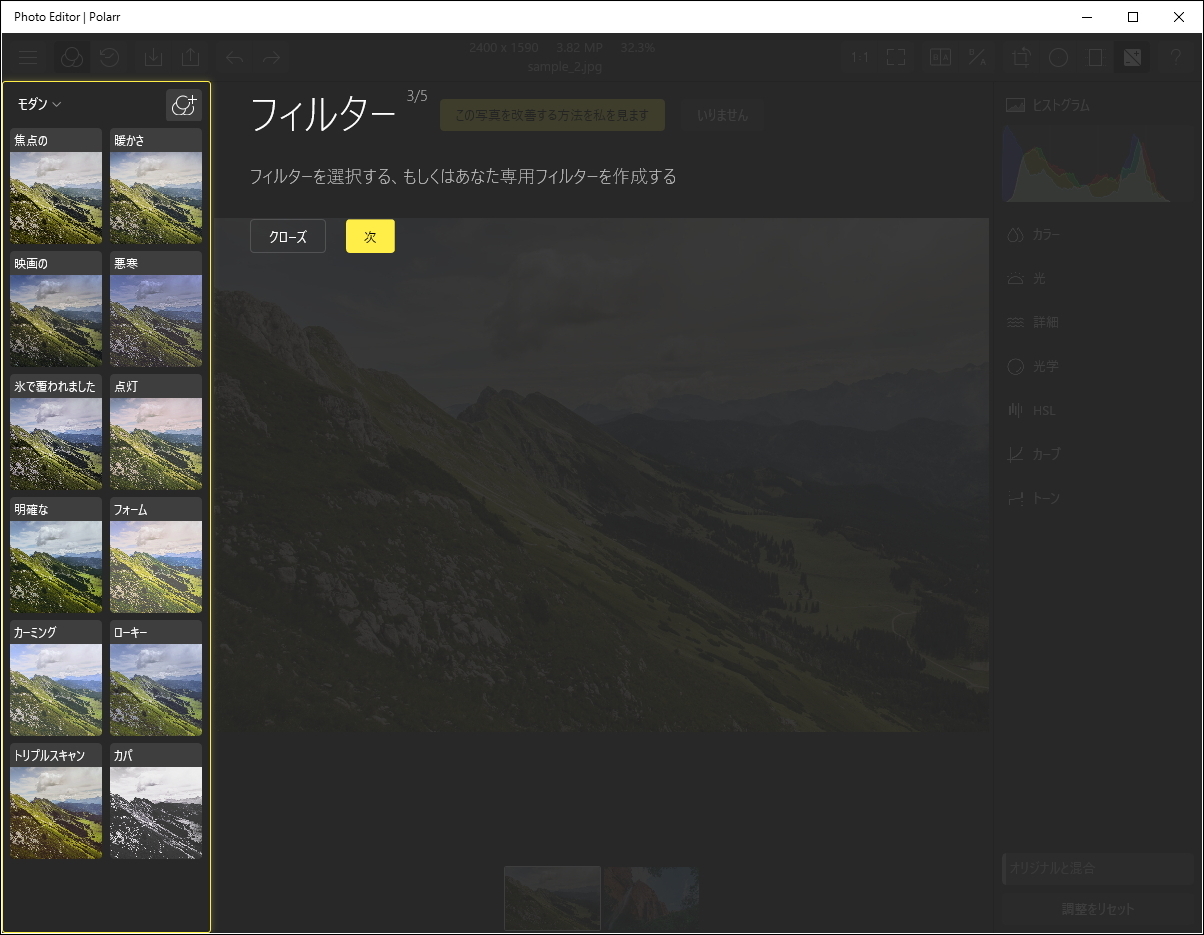1204x935 pixels.
Task: Toggle side-by-side before/after comparison
Action: pos(939,57)
